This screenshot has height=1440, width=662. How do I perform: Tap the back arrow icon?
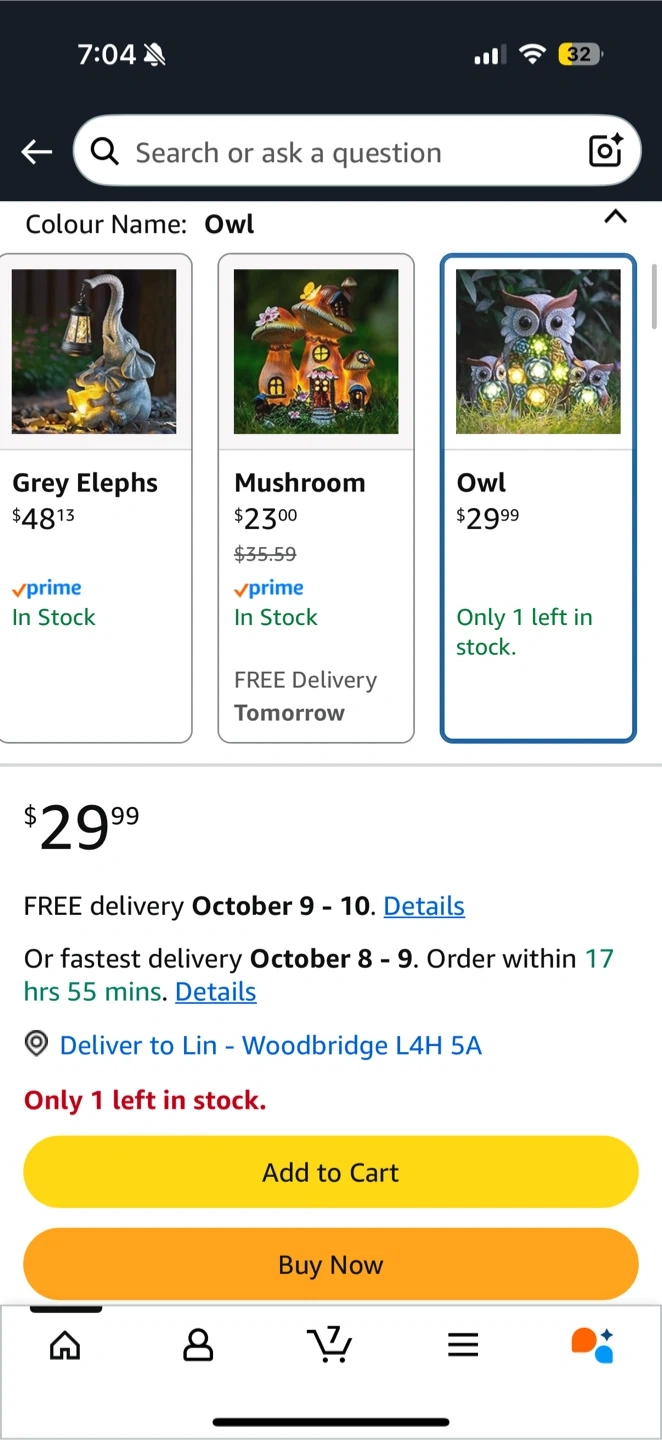click(37, 152)
